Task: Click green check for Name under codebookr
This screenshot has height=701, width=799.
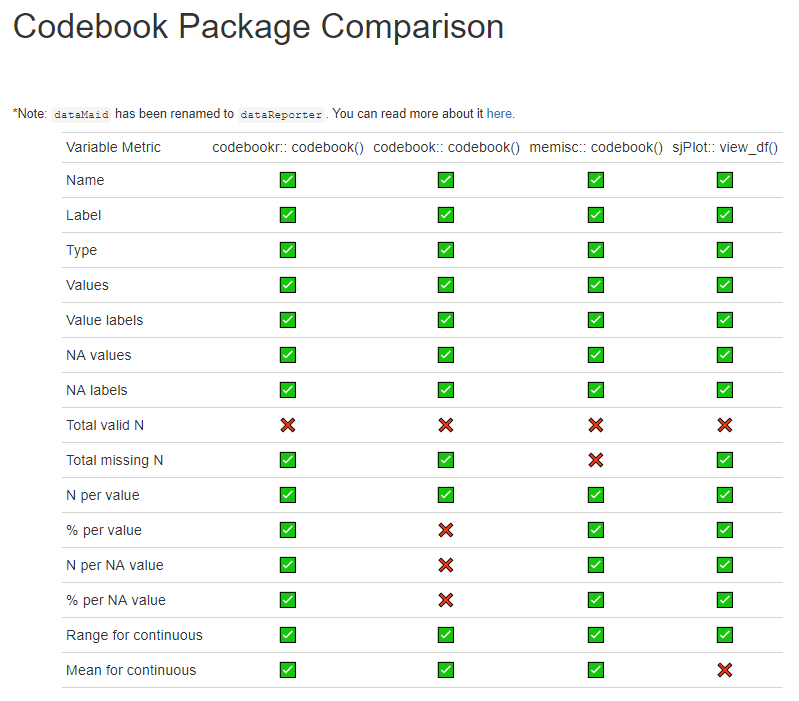Action: point(288,180)
